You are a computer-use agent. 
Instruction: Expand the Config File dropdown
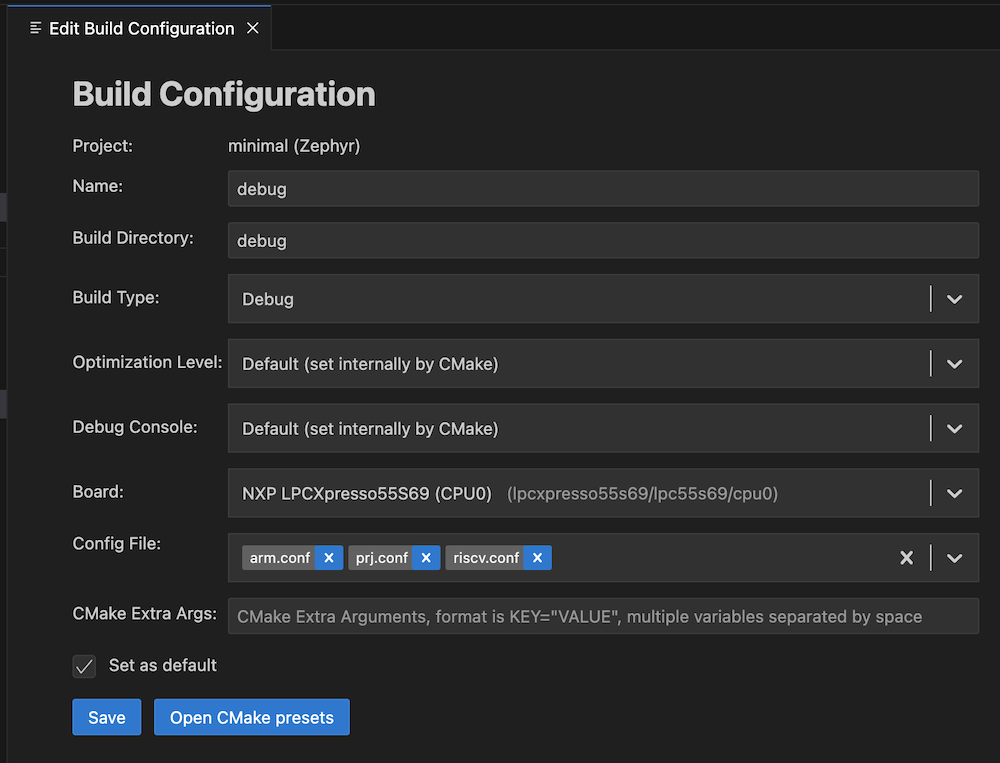[954, 557]
